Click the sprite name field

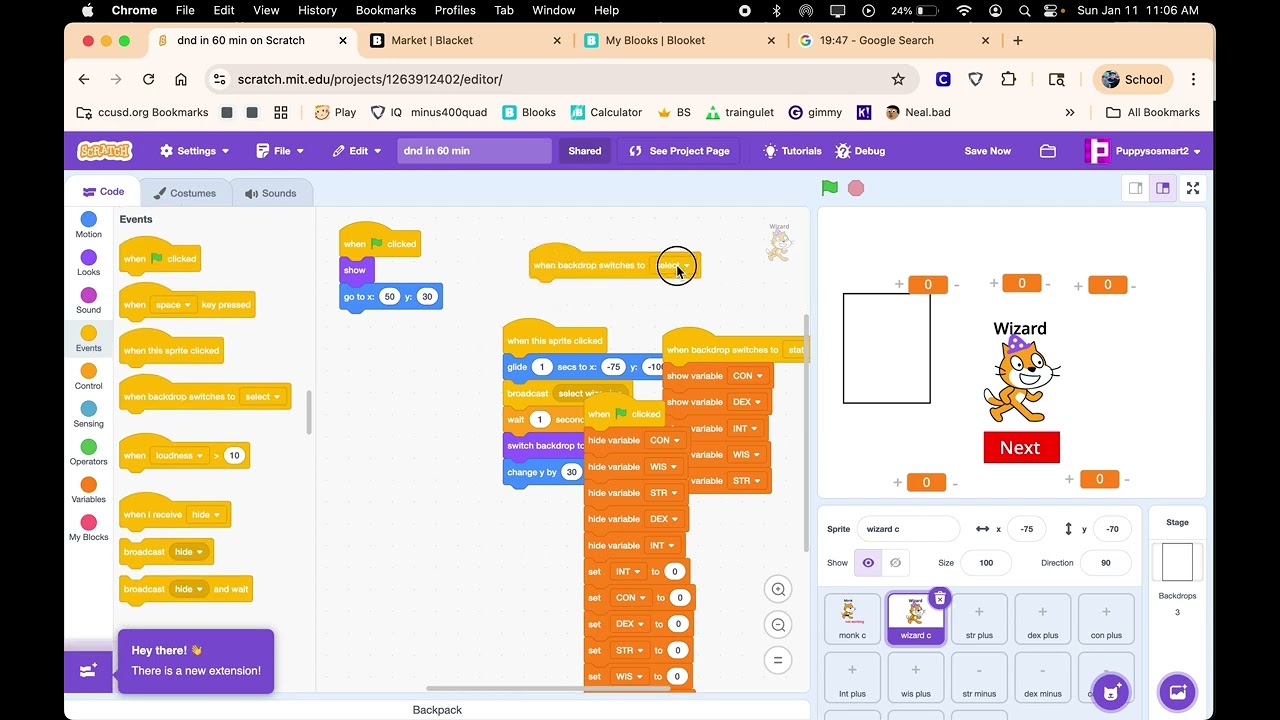[908, 529]
